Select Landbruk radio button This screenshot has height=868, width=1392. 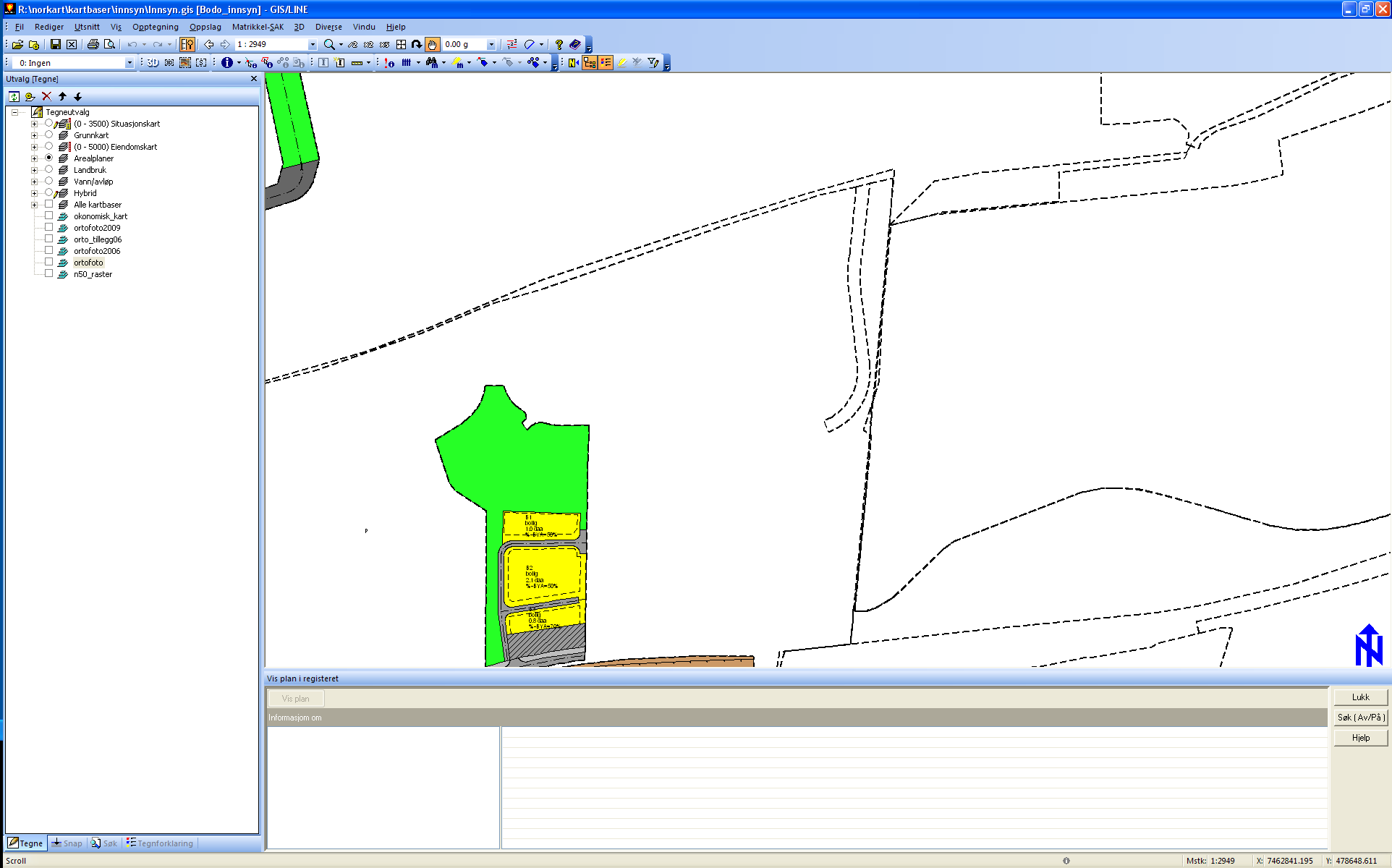click(x=48, y=169)
